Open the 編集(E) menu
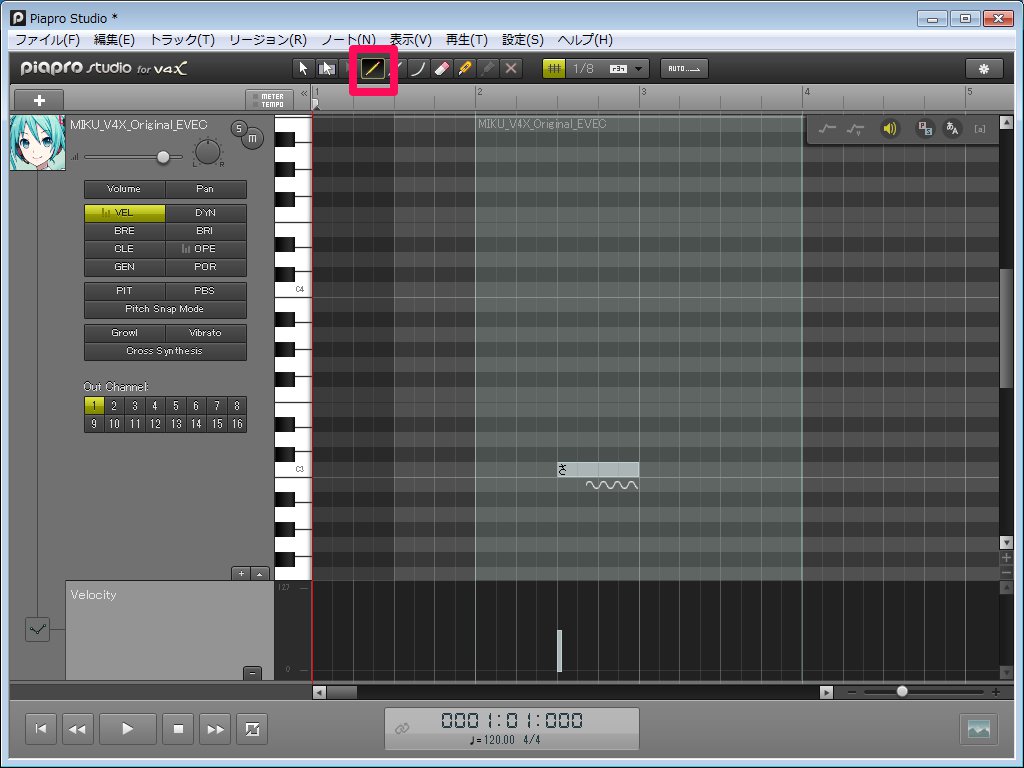Image resolution: width=1024 pixels, height=768 pixels. [114, 40]
